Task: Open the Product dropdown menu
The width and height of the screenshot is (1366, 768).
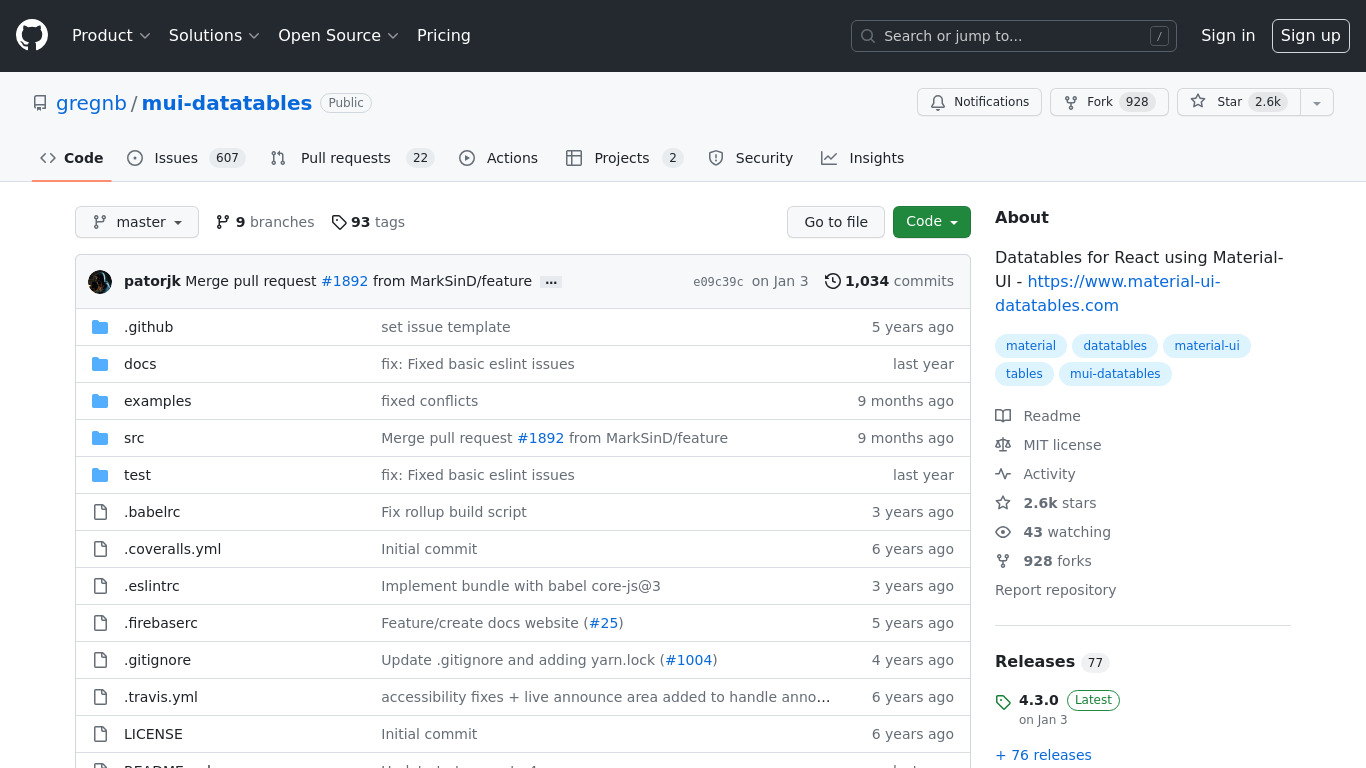Action: (111, 36)
